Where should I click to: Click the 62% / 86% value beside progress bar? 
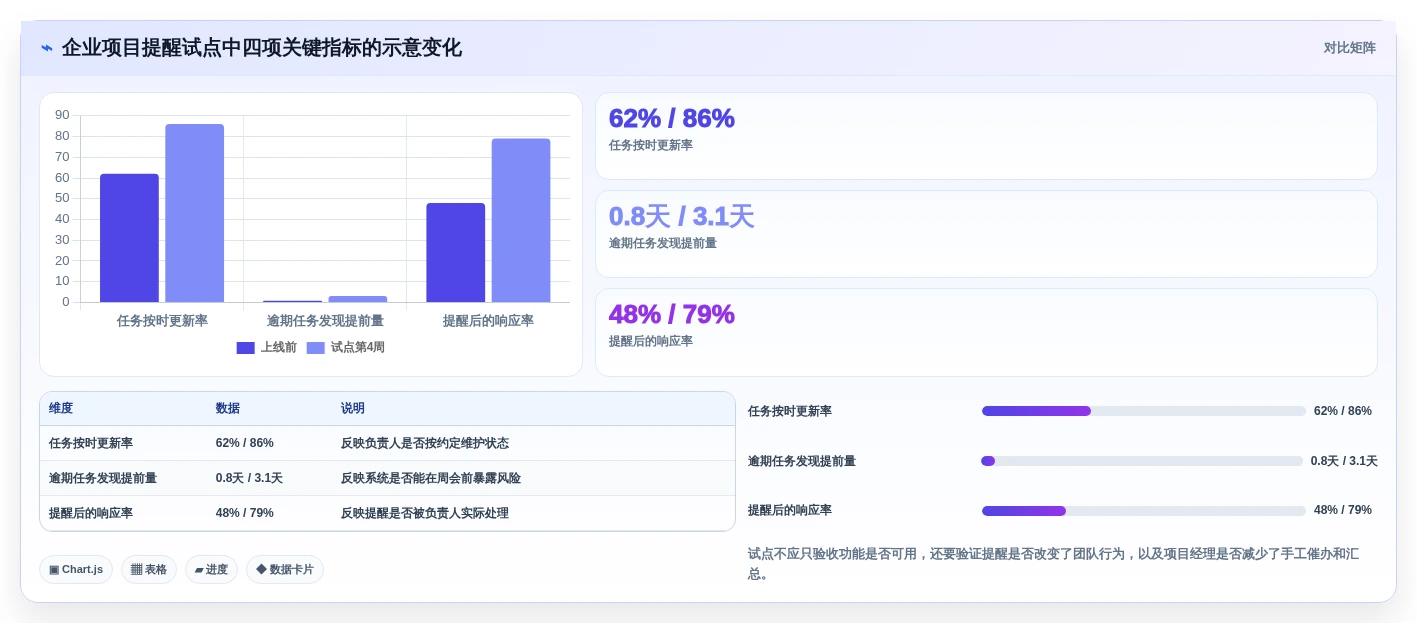(x=1343, y=411)
